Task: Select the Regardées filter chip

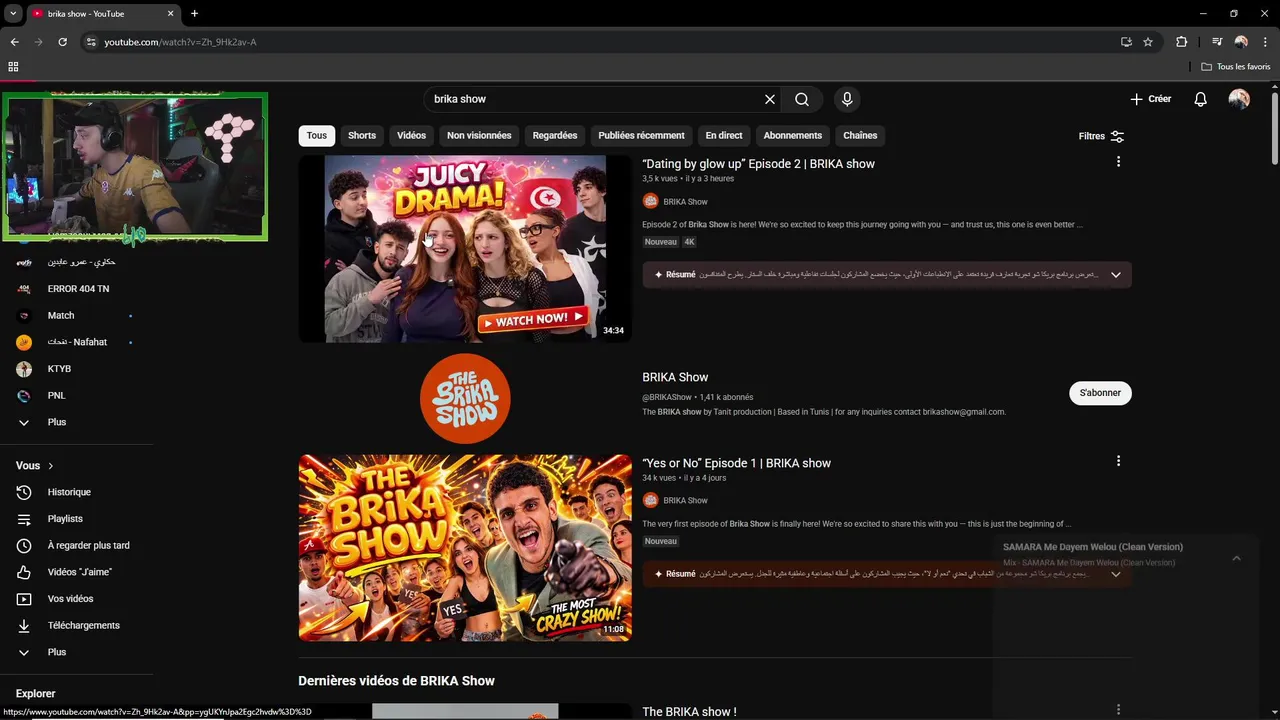Action: [x=555, y=136]
